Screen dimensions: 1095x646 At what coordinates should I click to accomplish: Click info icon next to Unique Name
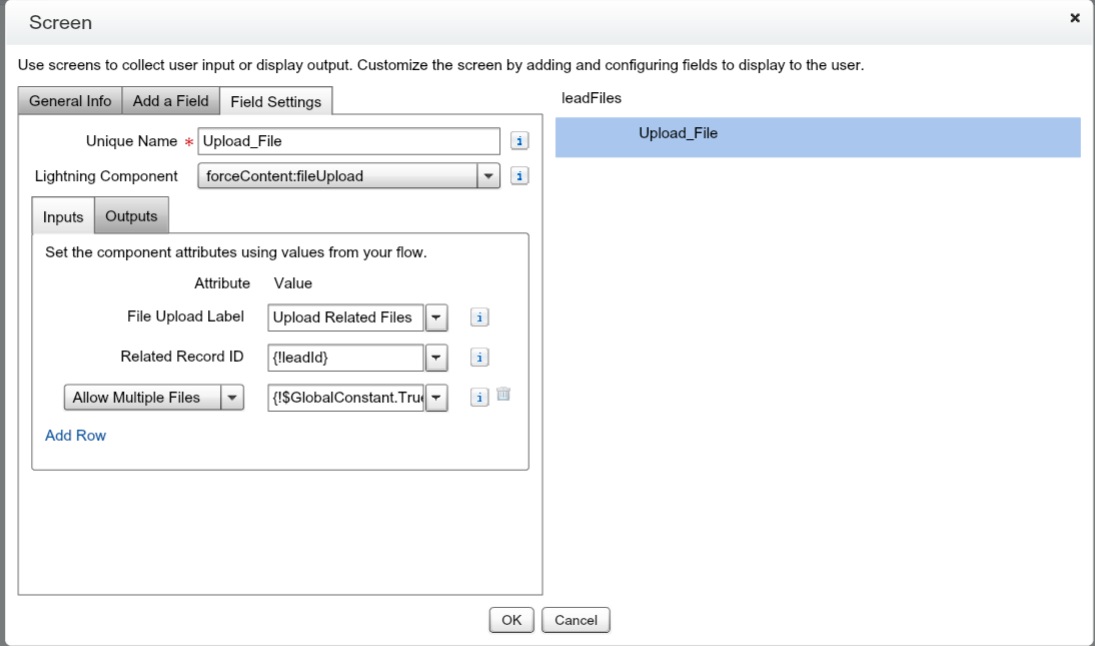click(519, 141)
